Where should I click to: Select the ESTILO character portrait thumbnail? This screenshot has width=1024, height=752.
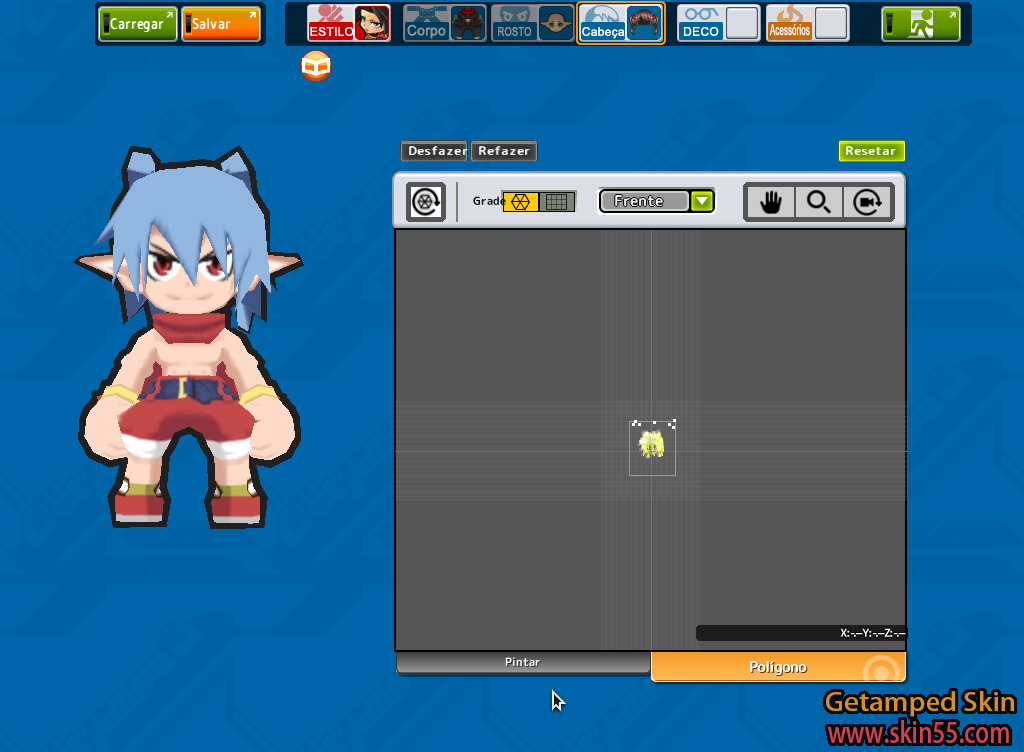click(x=372, y=23)
